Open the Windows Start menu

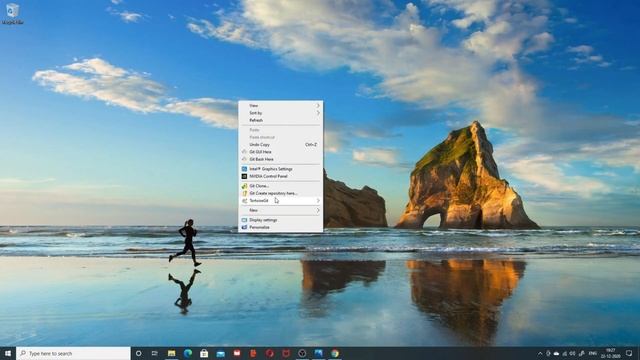pos(8,353)
